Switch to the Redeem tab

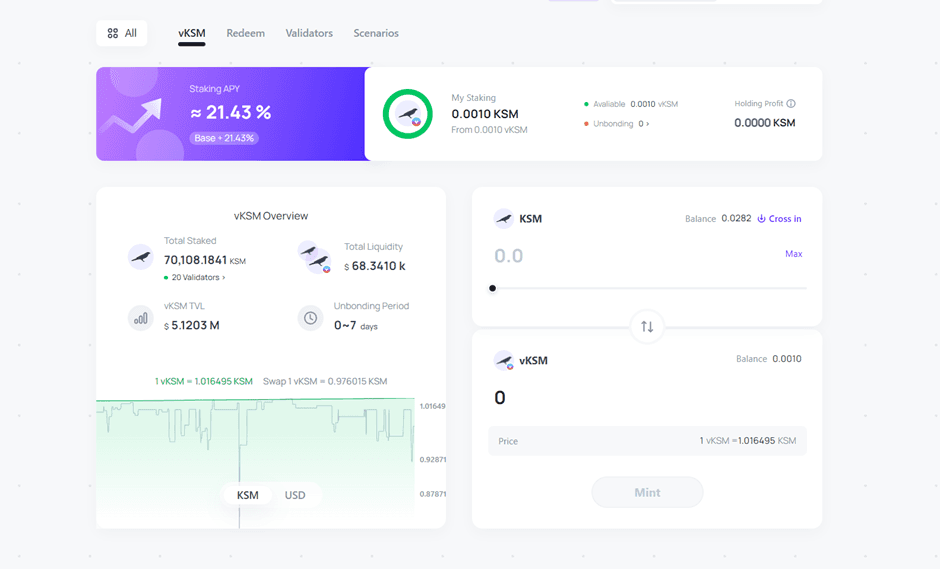point(245,33)
